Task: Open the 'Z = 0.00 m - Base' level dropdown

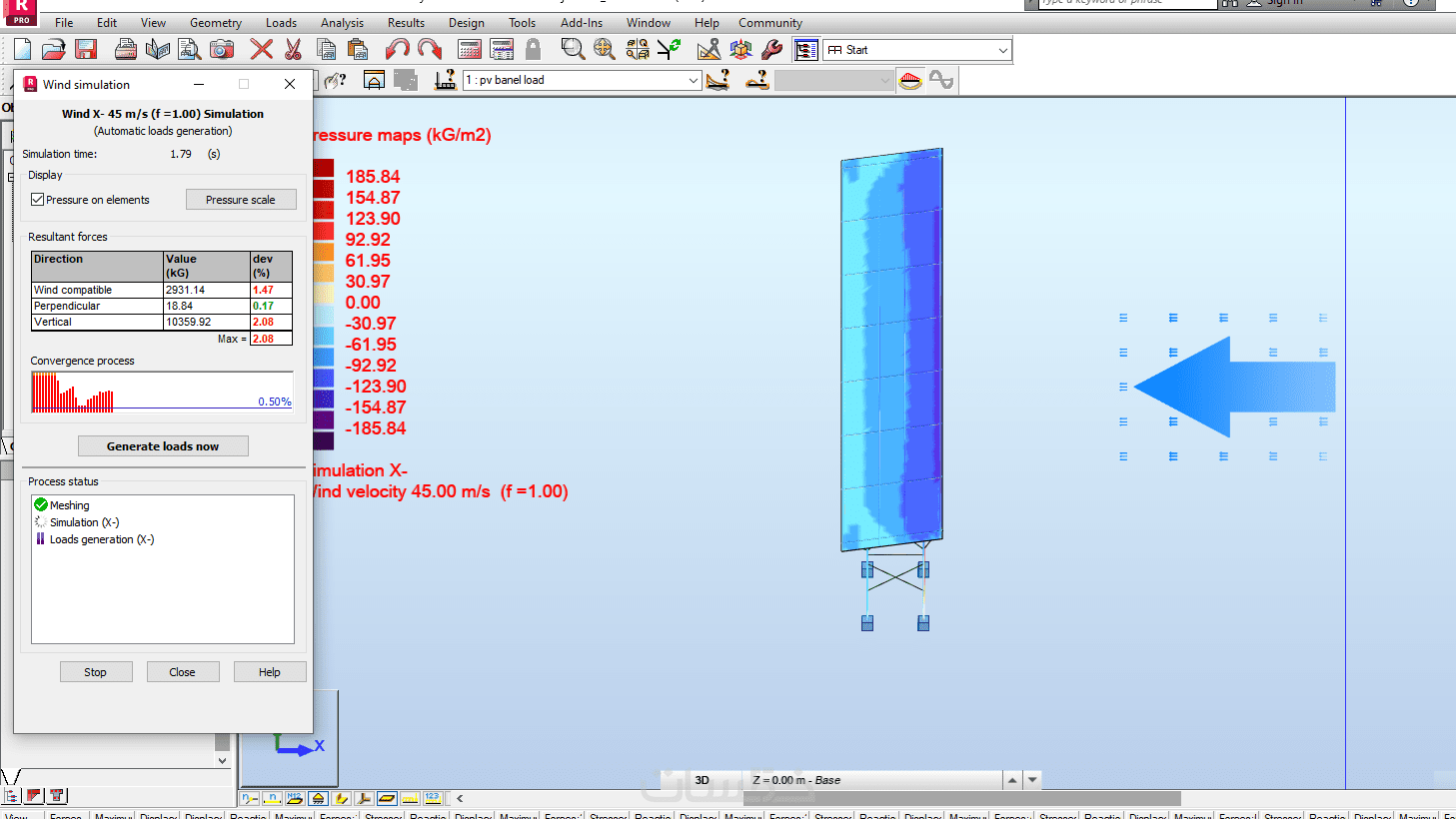Action: tap(874, 780)
